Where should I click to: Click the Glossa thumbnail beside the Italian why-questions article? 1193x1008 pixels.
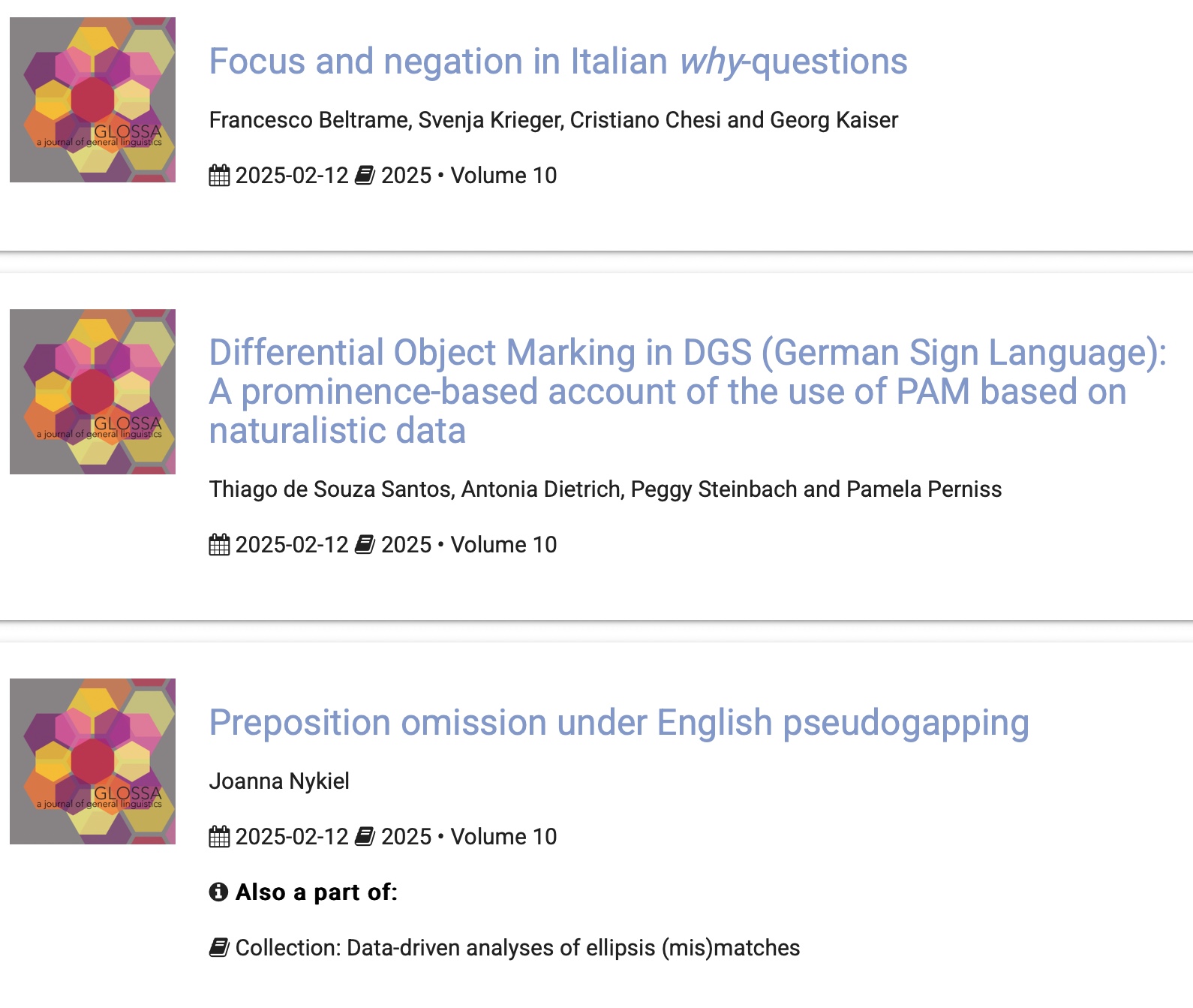click(92, 100)
